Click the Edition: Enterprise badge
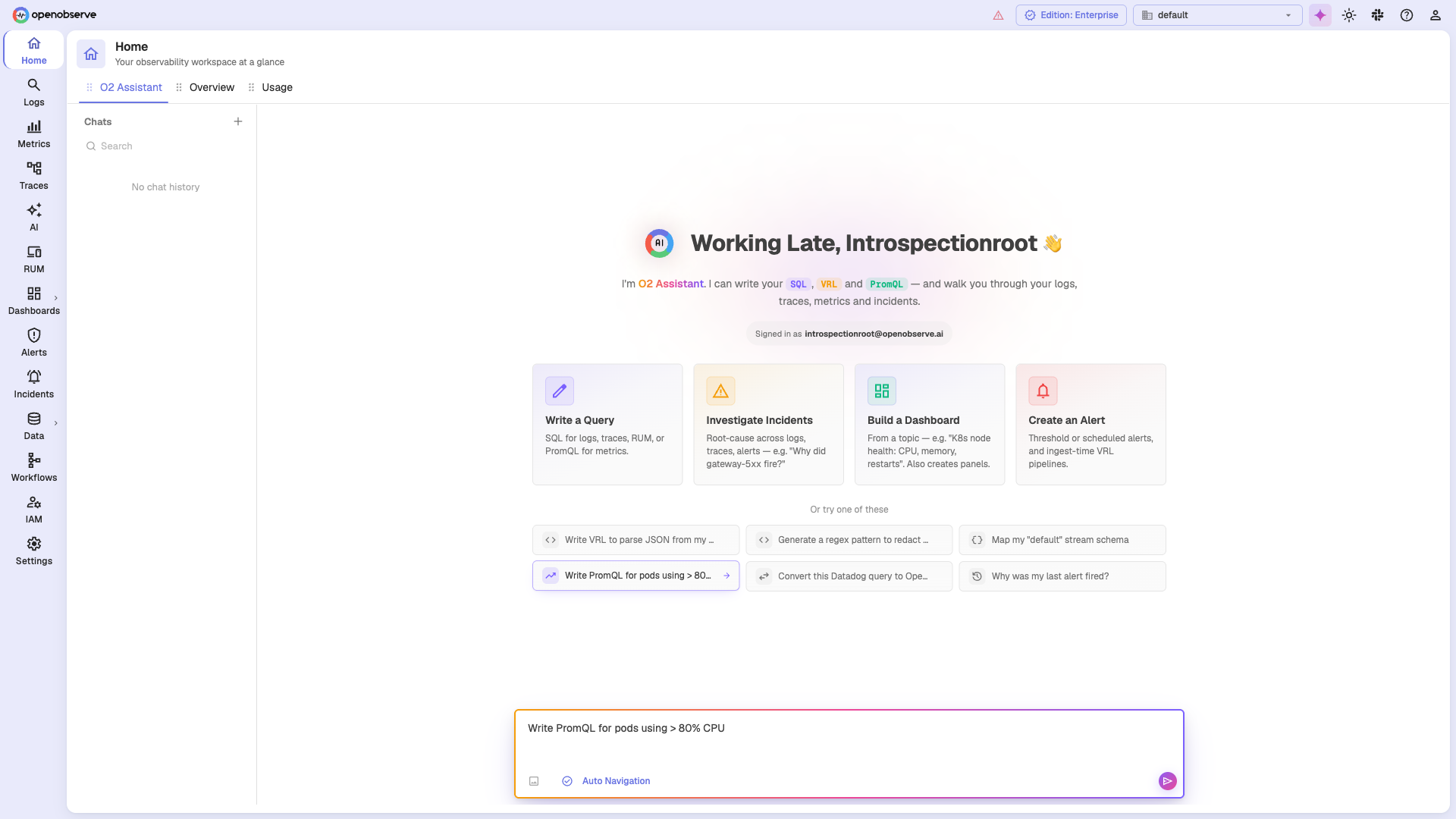The image size is (1456, 819). [1071, 15]
